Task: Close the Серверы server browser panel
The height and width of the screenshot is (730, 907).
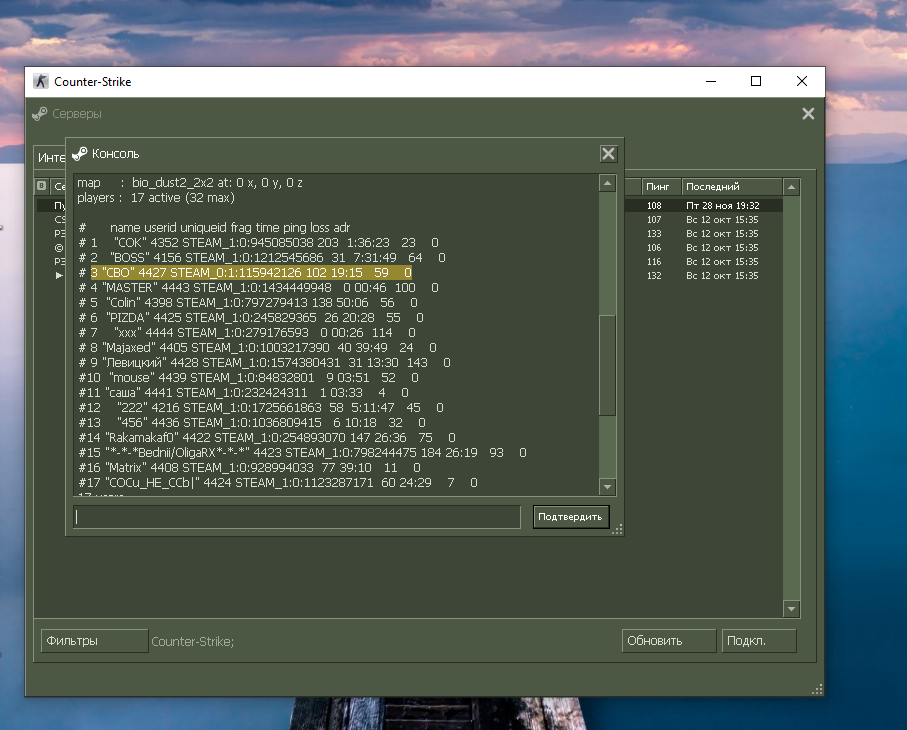Action: 808,114
